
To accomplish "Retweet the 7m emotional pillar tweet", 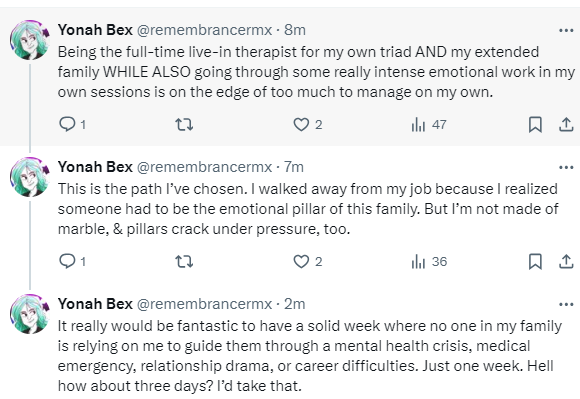I will (184, 261).
